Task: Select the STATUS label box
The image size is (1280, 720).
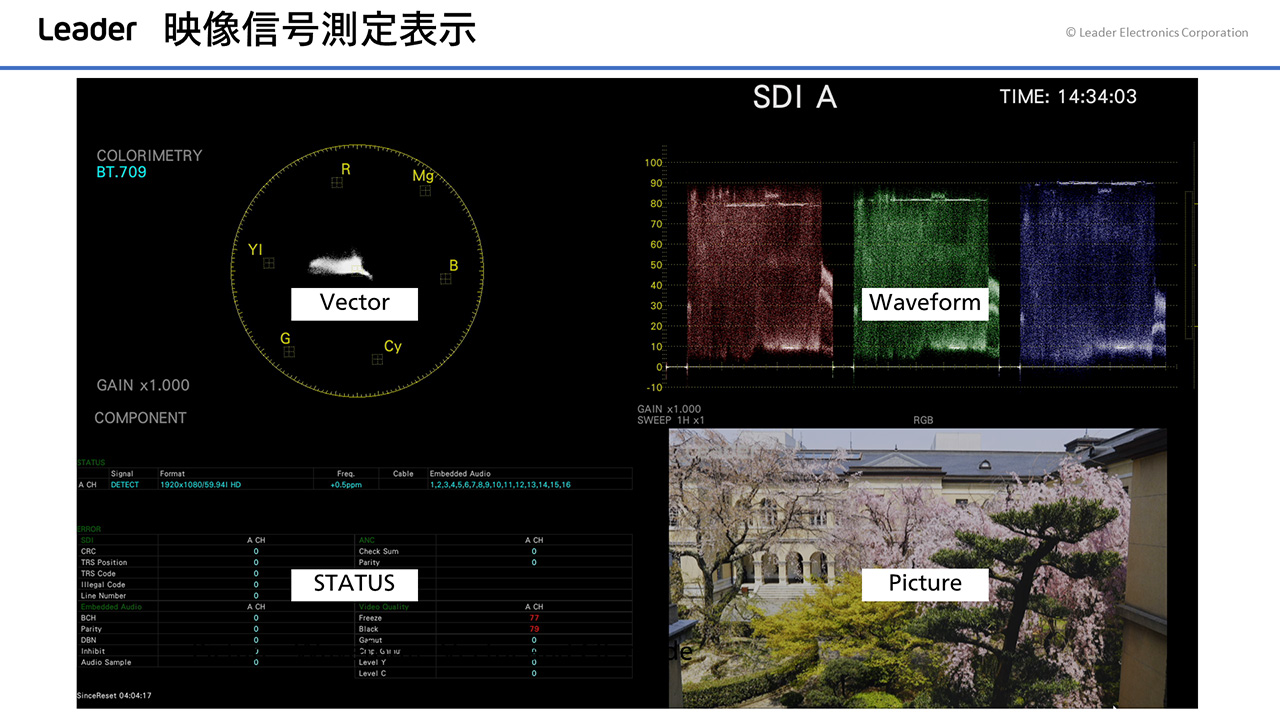Action: coord(354,584)
